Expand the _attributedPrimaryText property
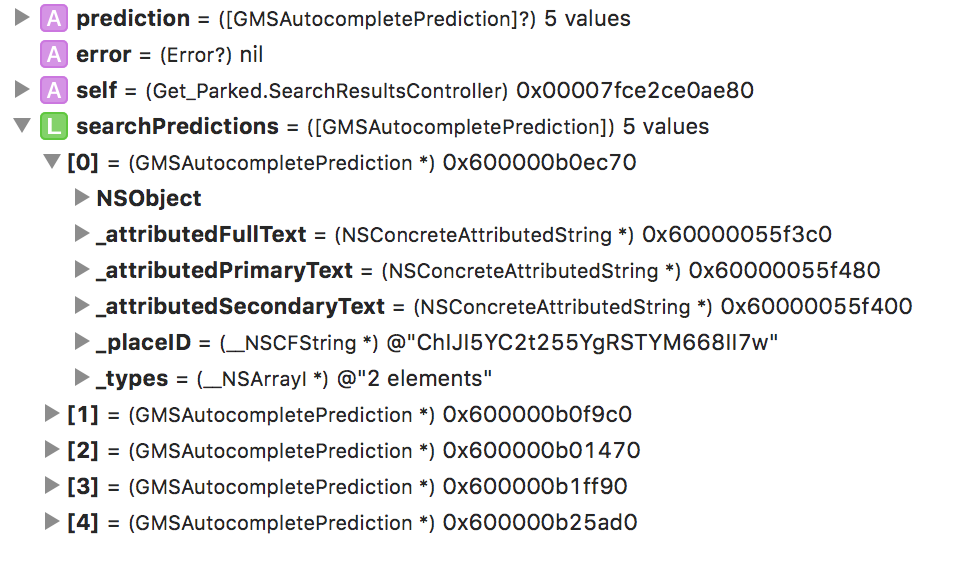This screenshot has height=568, width=968. click(82, 270)
